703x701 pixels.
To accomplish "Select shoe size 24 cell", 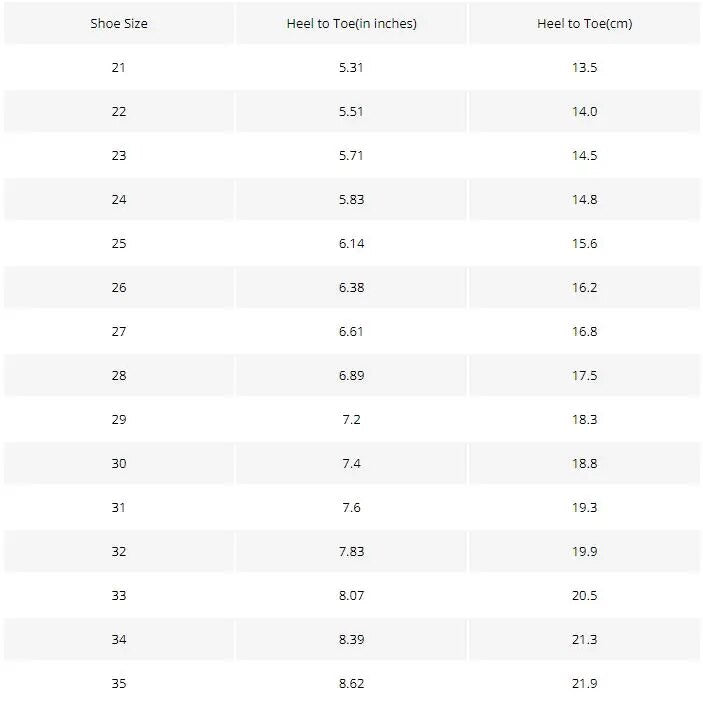I will (x=119, y=200).
